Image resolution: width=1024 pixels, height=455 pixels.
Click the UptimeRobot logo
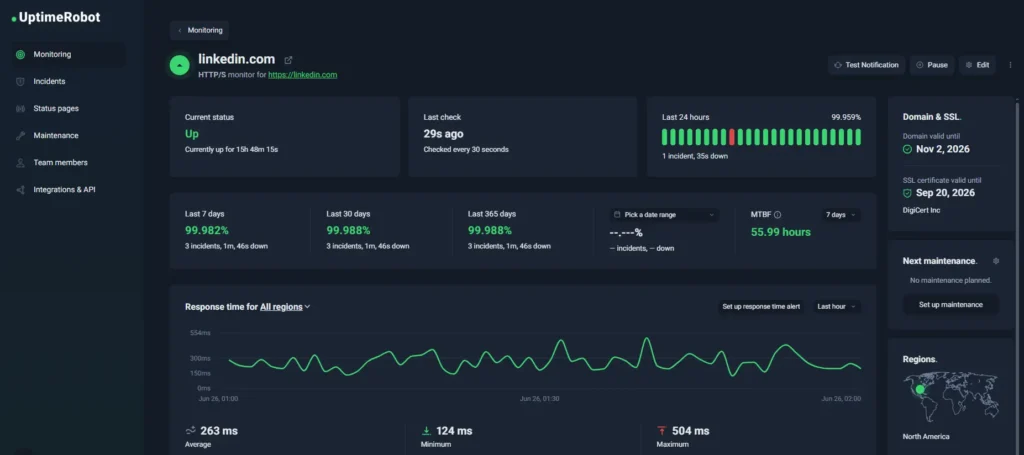(x=56, y=18)
